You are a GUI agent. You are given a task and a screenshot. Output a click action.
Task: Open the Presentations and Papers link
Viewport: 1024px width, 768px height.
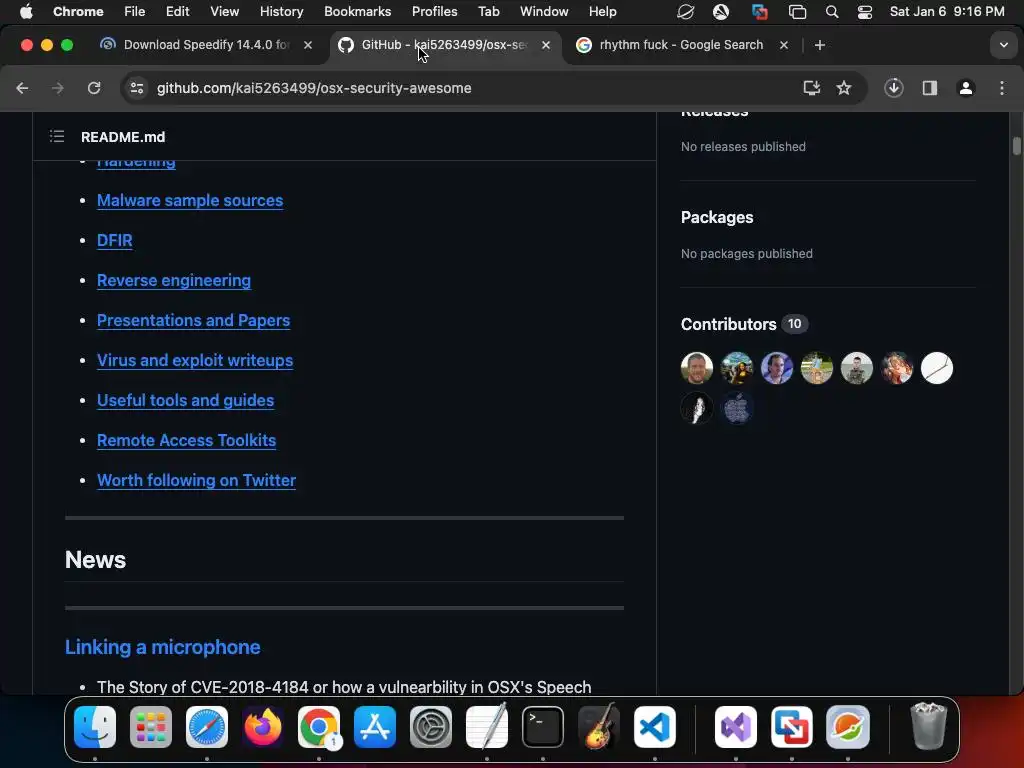[x=193, y=320]
